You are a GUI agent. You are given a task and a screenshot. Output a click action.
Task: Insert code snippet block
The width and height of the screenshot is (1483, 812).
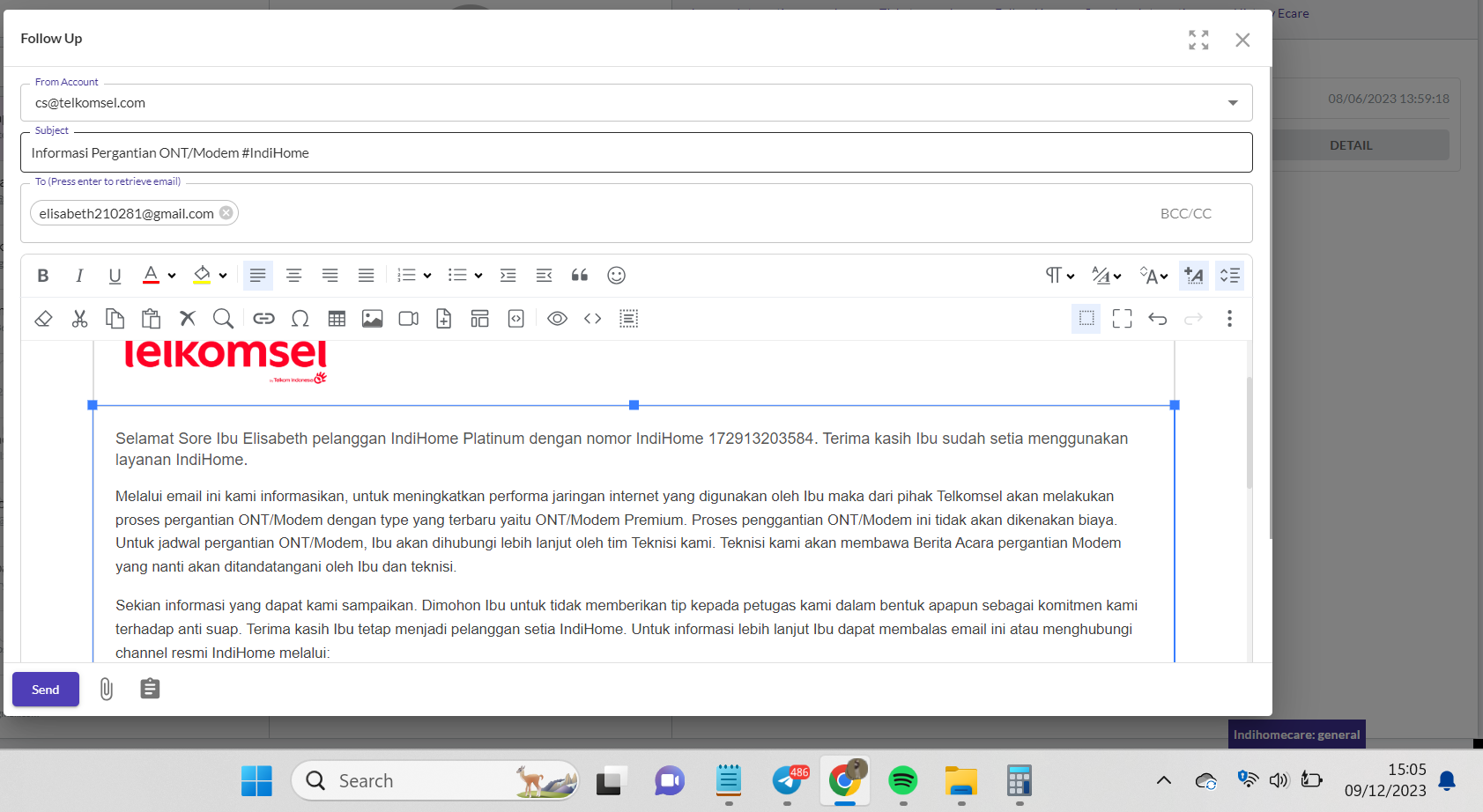(x=515, y=319)
